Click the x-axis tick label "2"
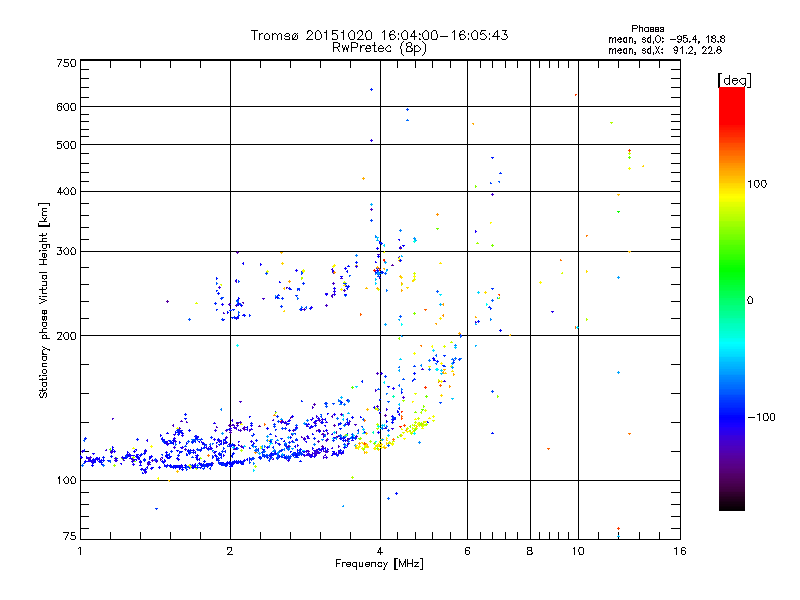The height and width of the screenshot is (600, 800). coord(230,551)
